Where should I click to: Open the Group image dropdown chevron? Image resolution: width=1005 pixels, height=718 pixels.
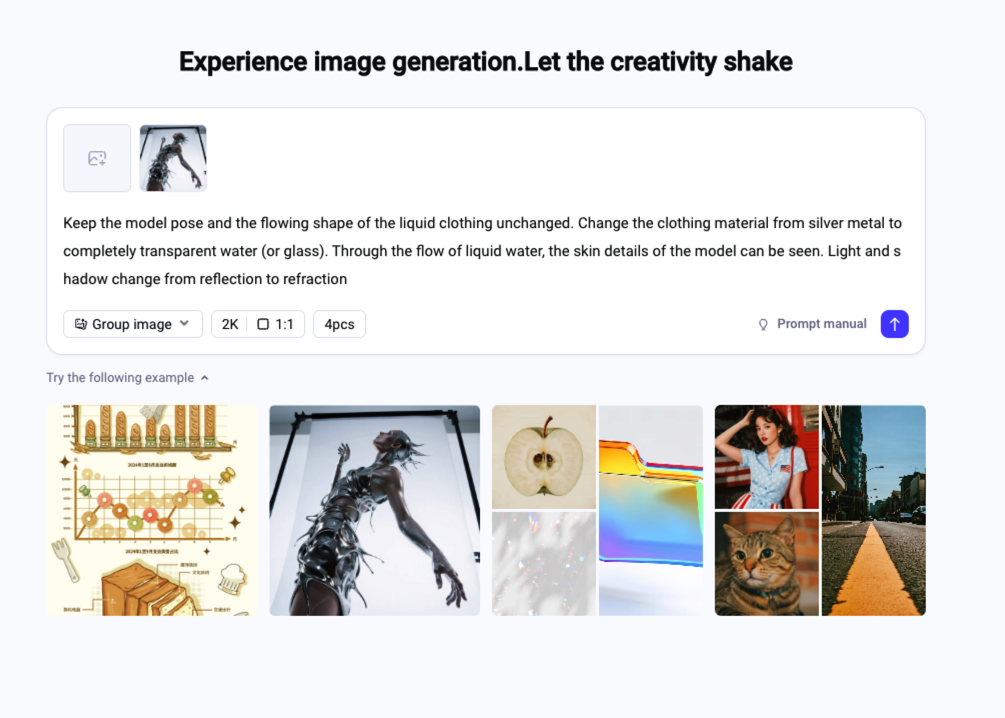(x=184, y=324)
